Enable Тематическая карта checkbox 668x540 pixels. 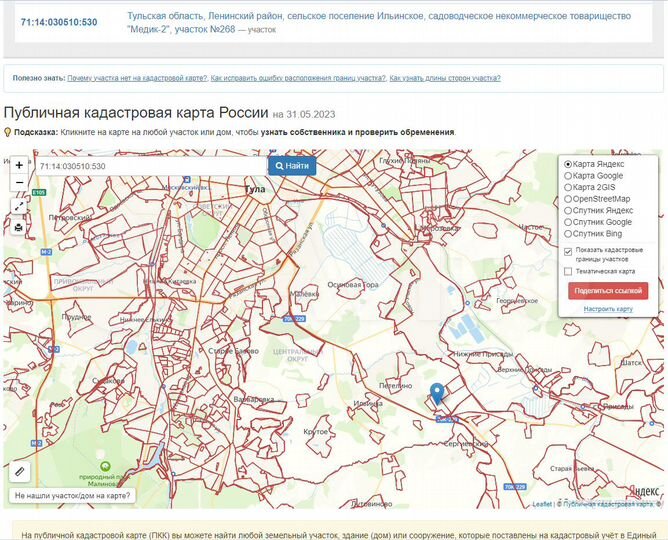click(568, 271)
